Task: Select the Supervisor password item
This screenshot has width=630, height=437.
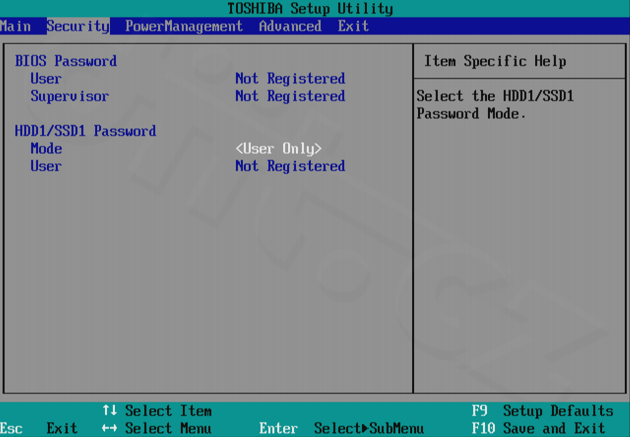Action: [70, 96]
